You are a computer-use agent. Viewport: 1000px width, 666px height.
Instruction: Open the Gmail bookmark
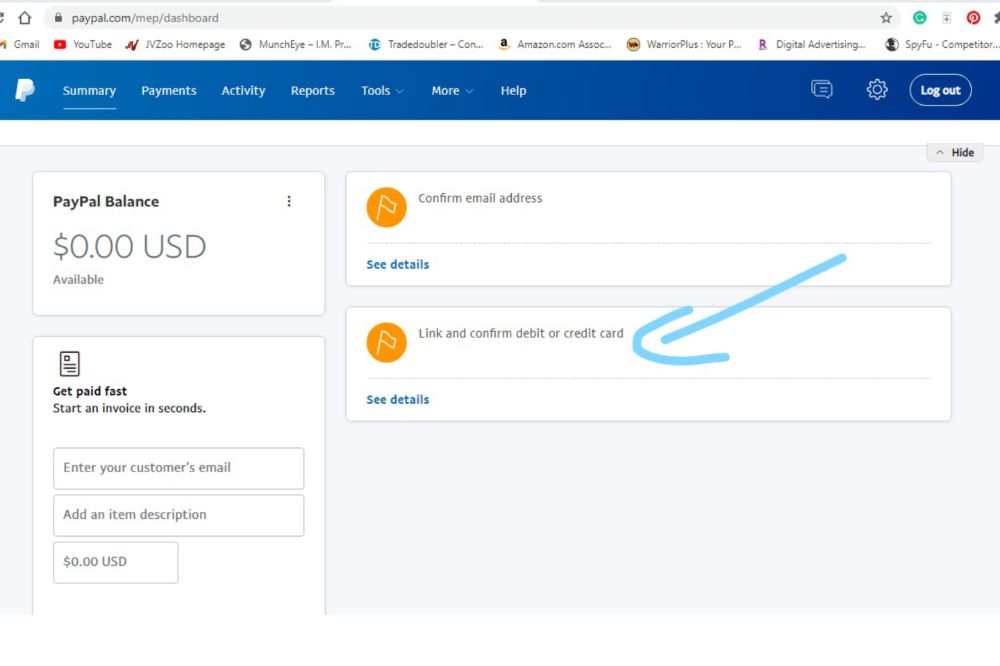(x=20, y=44)
